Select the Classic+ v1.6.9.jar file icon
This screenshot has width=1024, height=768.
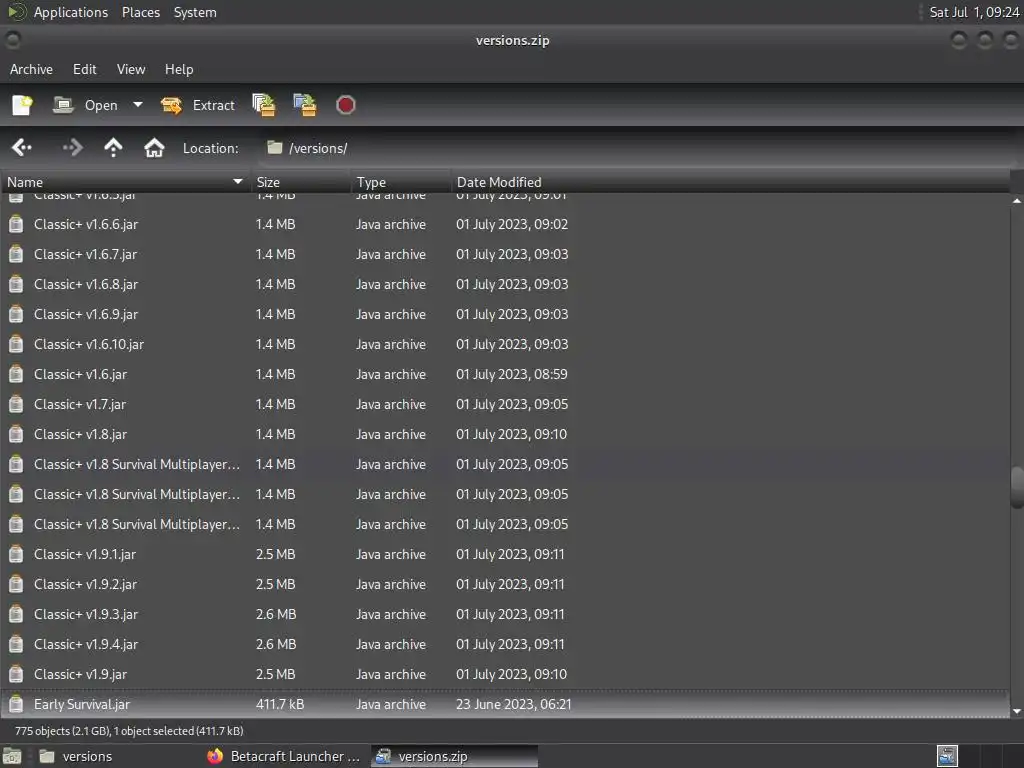tap(16, 315)
